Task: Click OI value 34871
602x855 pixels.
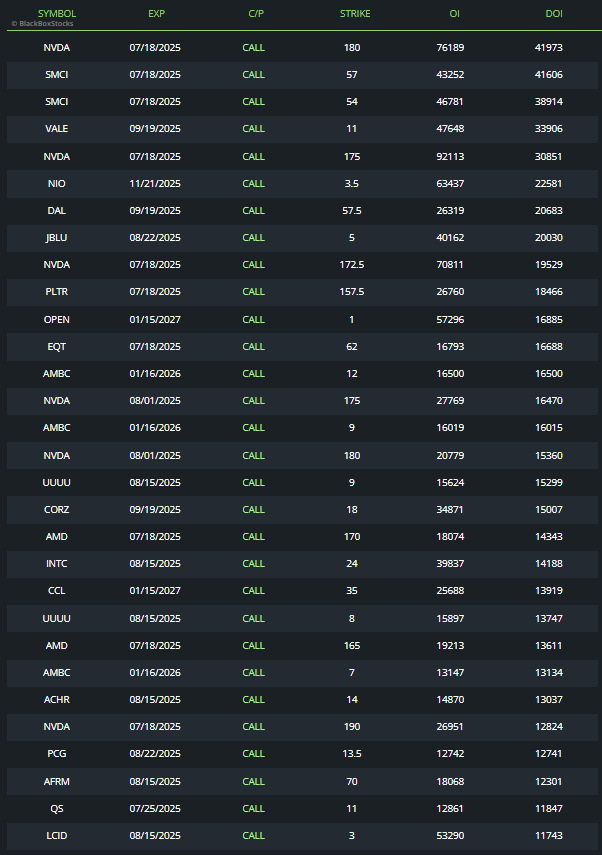Action: (450, 510)
